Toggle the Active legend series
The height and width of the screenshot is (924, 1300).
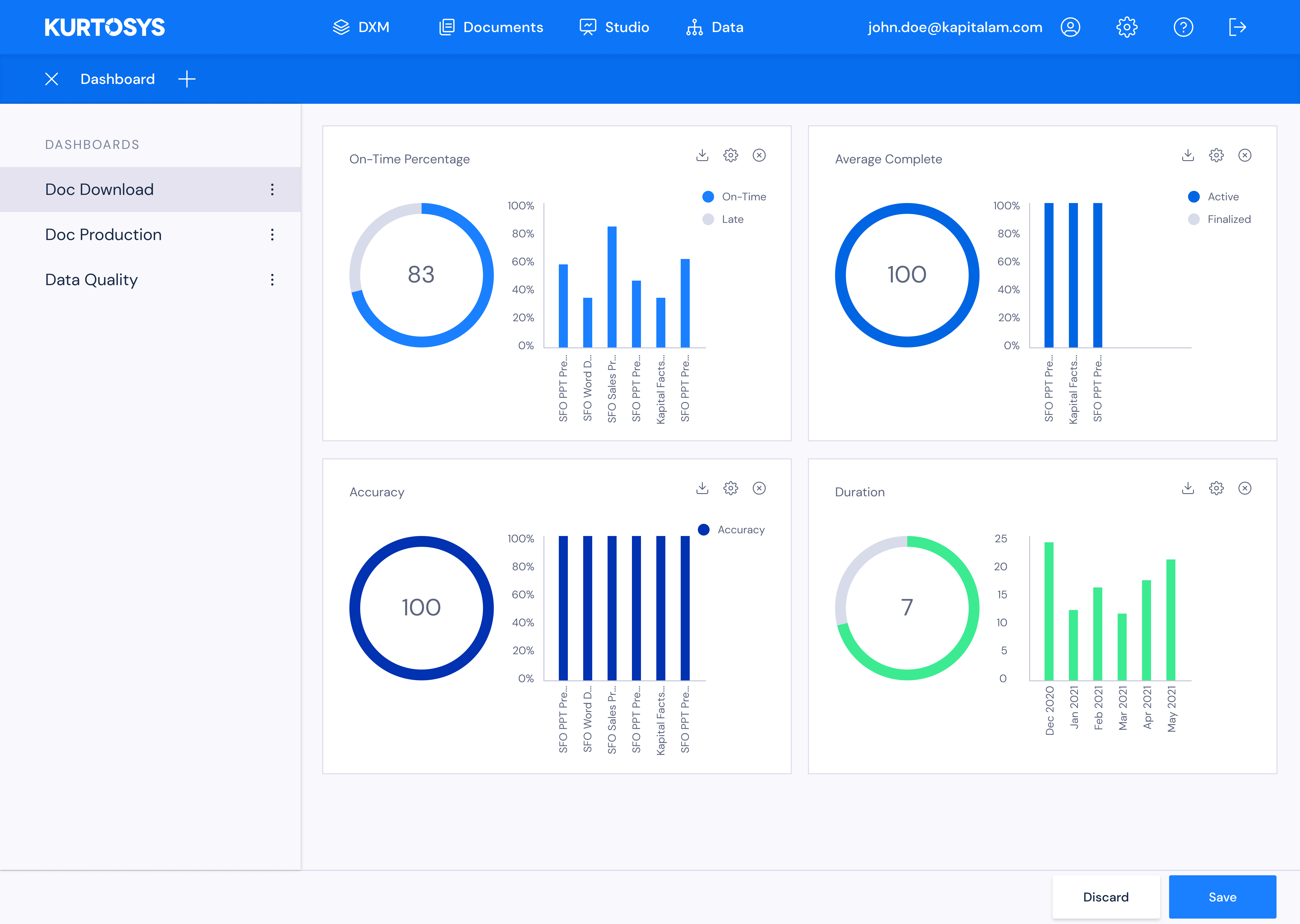tap(1214, 197)
